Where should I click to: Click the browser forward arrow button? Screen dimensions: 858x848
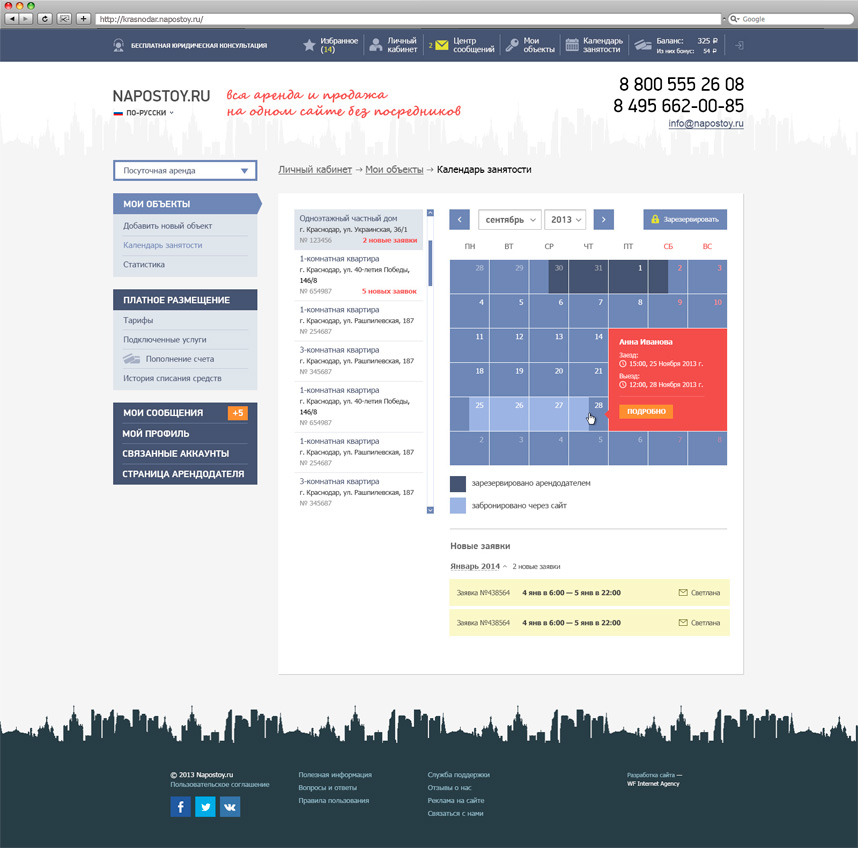coord(26,19)
